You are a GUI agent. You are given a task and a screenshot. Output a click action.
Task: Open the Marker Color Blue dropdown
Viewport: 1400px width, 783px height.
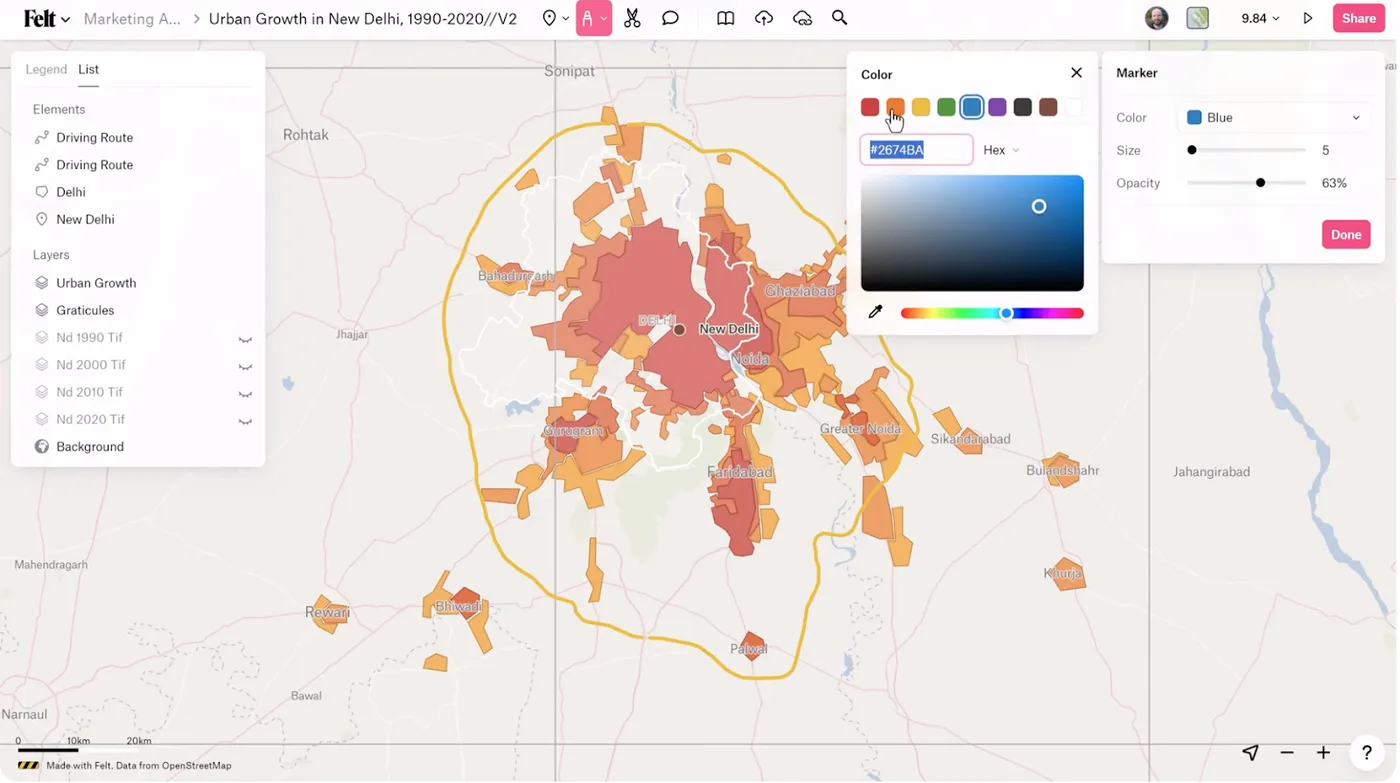[1273, 118]
